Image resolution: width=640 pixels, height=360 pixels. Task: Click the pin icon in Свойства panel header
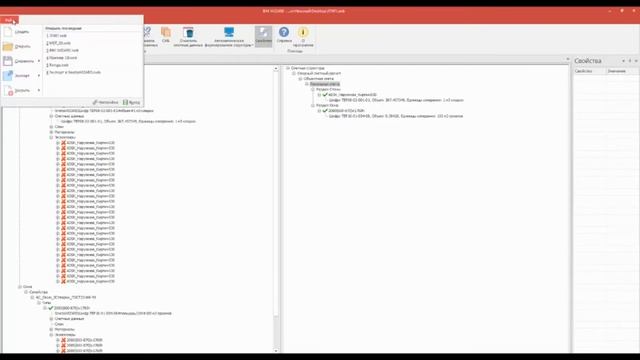[630, 61]
